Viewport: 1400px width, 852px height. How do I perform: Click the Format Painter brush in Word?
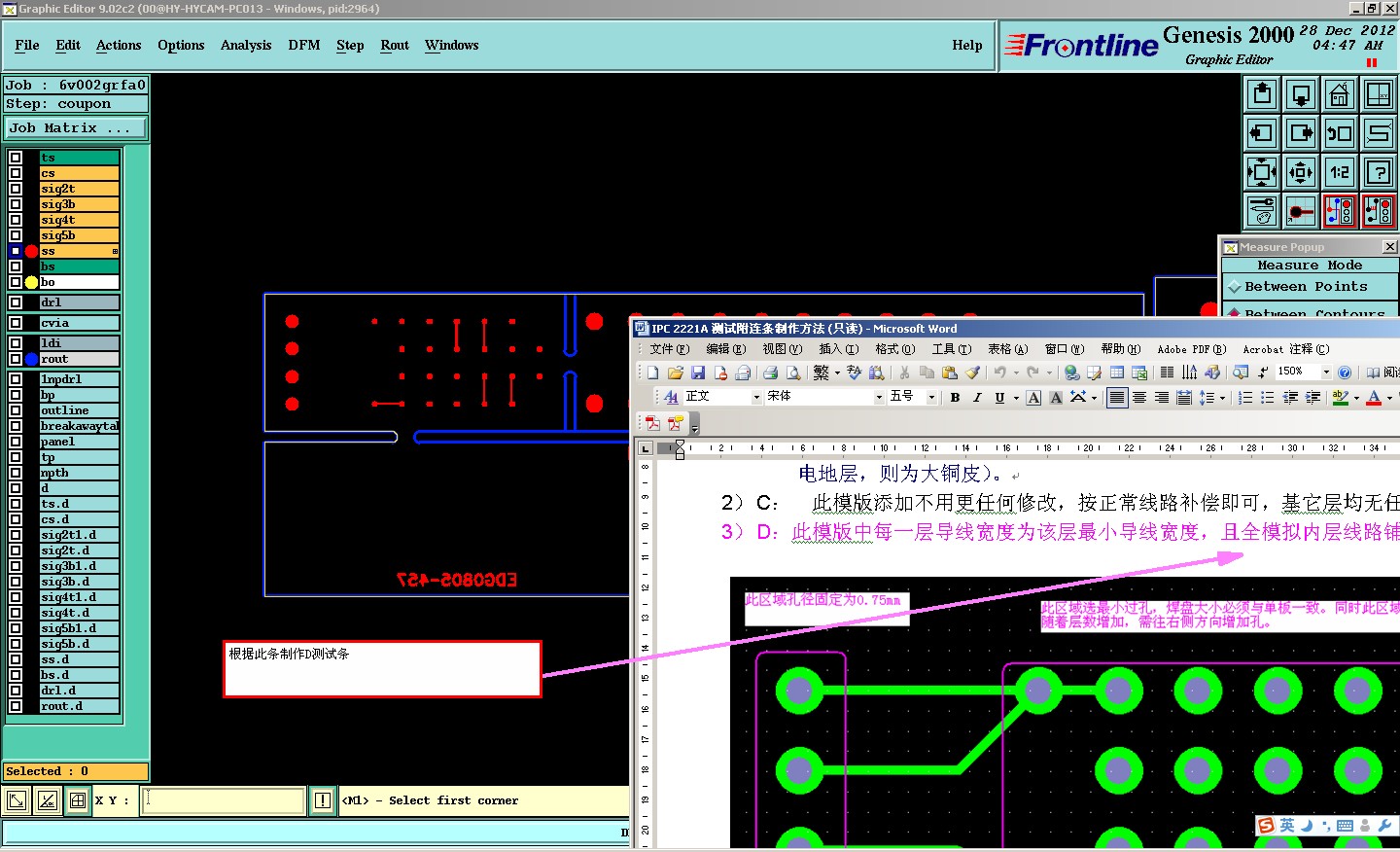pos(972,373)
